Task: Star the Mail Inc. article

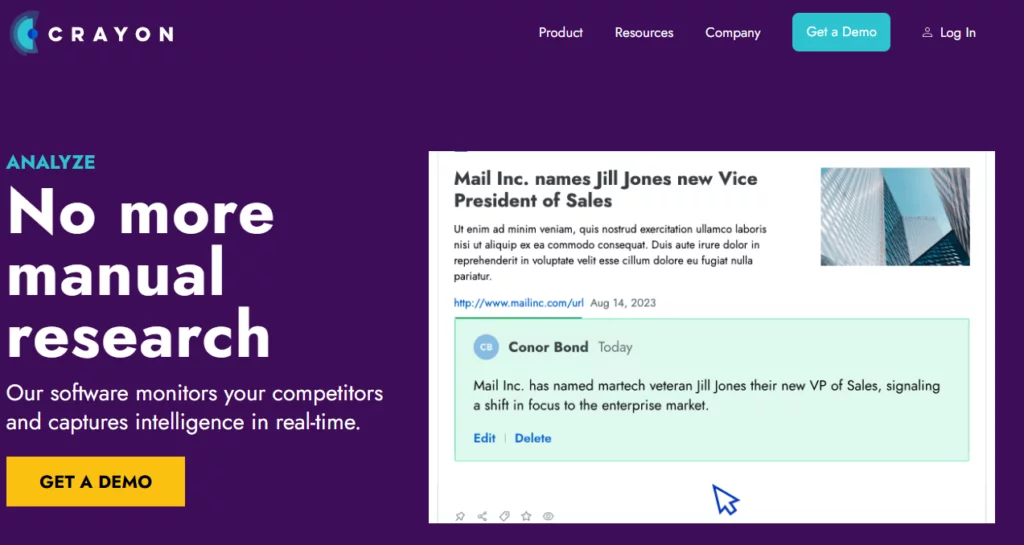Action: 526,517
